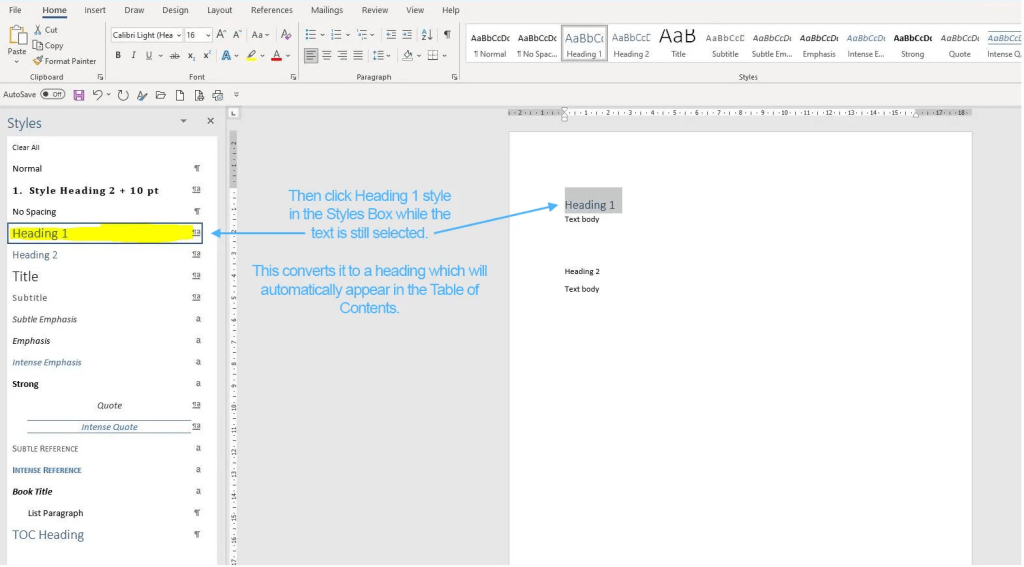Open the numbering list dropdown
The image size is (1024, 567).
point(347,35)
